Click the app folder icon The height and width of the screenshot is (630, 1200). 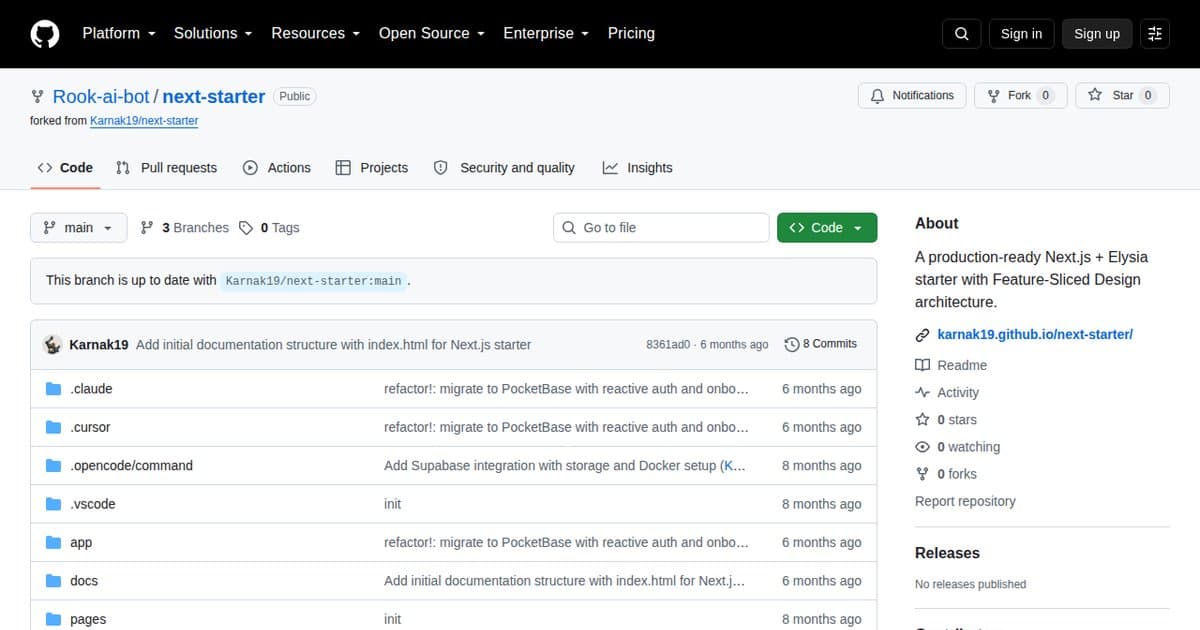point(54,543)
